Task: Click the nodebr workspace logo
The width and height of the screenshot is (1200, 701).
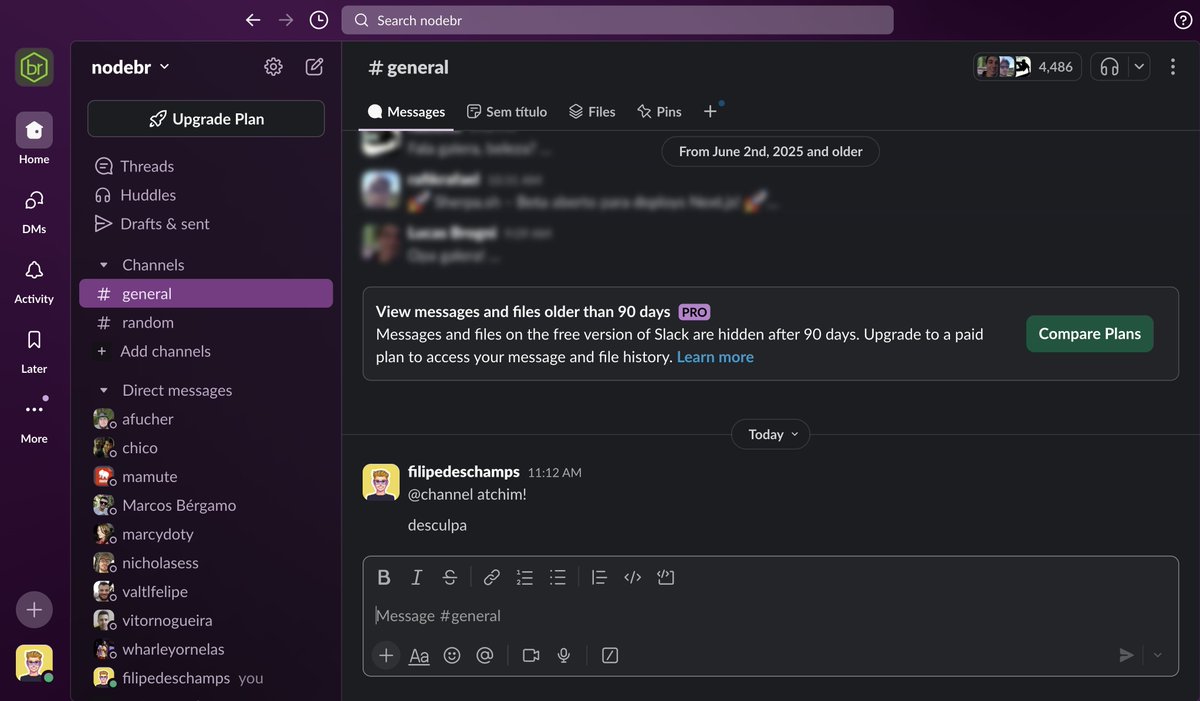Action: 34,67
